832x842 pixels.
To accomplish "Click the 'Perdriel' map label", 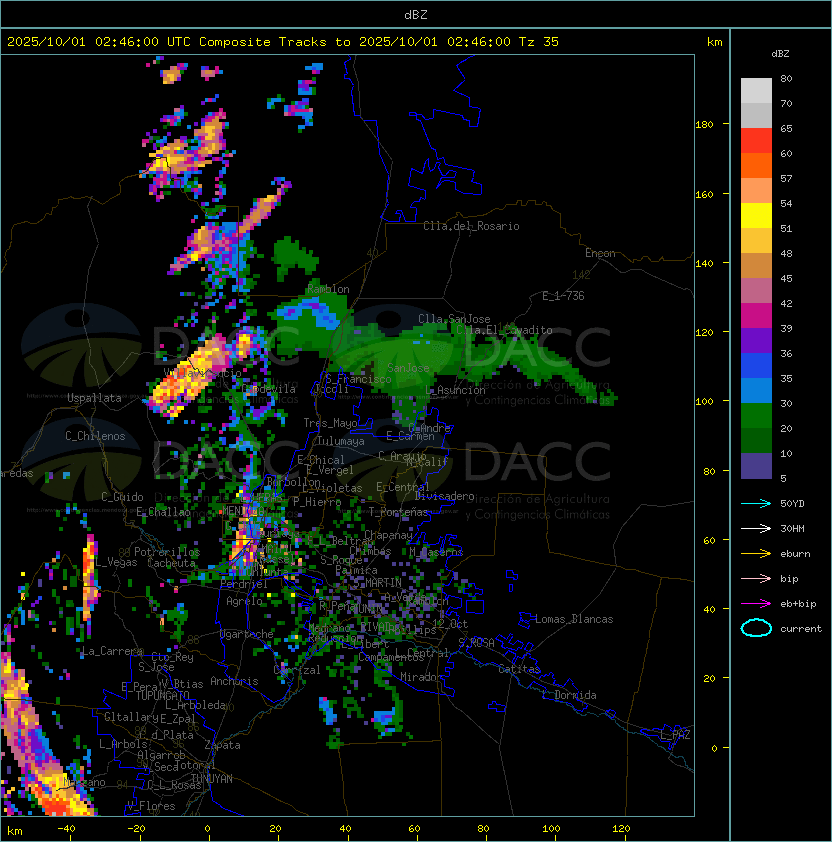I will [244, 584].
